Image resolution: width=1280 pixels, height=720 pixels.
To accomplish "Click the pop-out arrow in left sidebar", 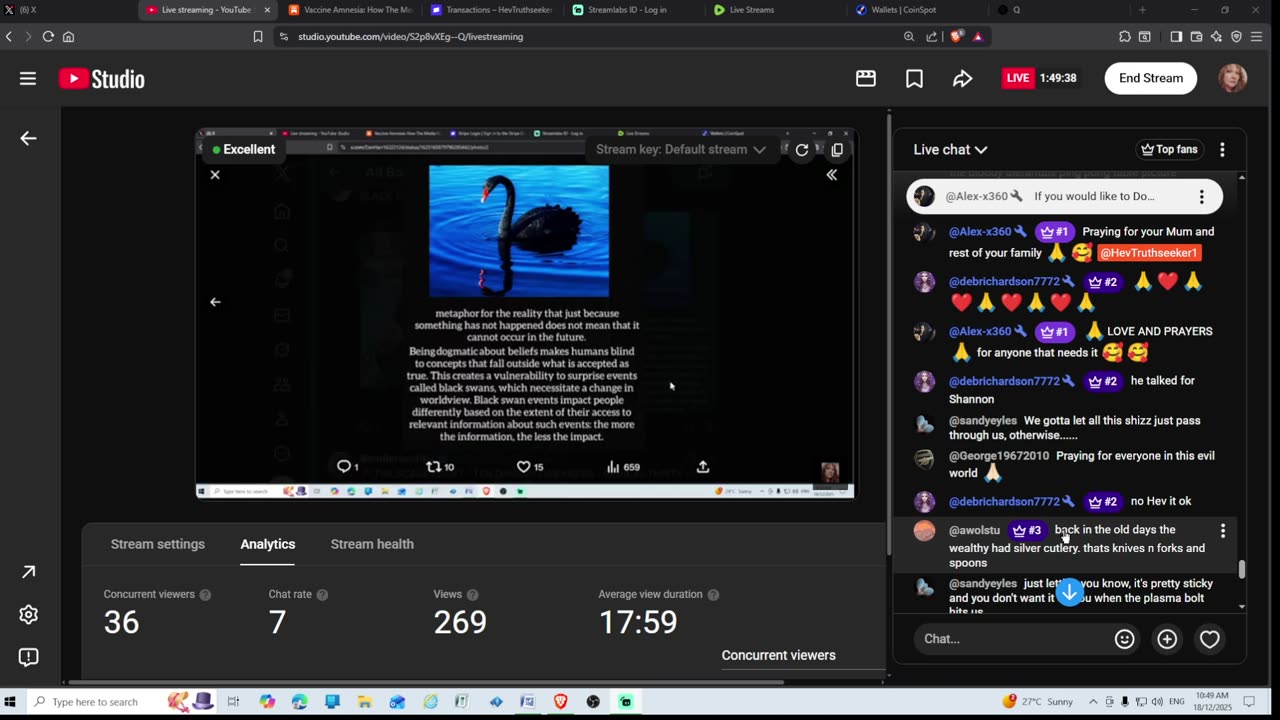I will (28, 572).
